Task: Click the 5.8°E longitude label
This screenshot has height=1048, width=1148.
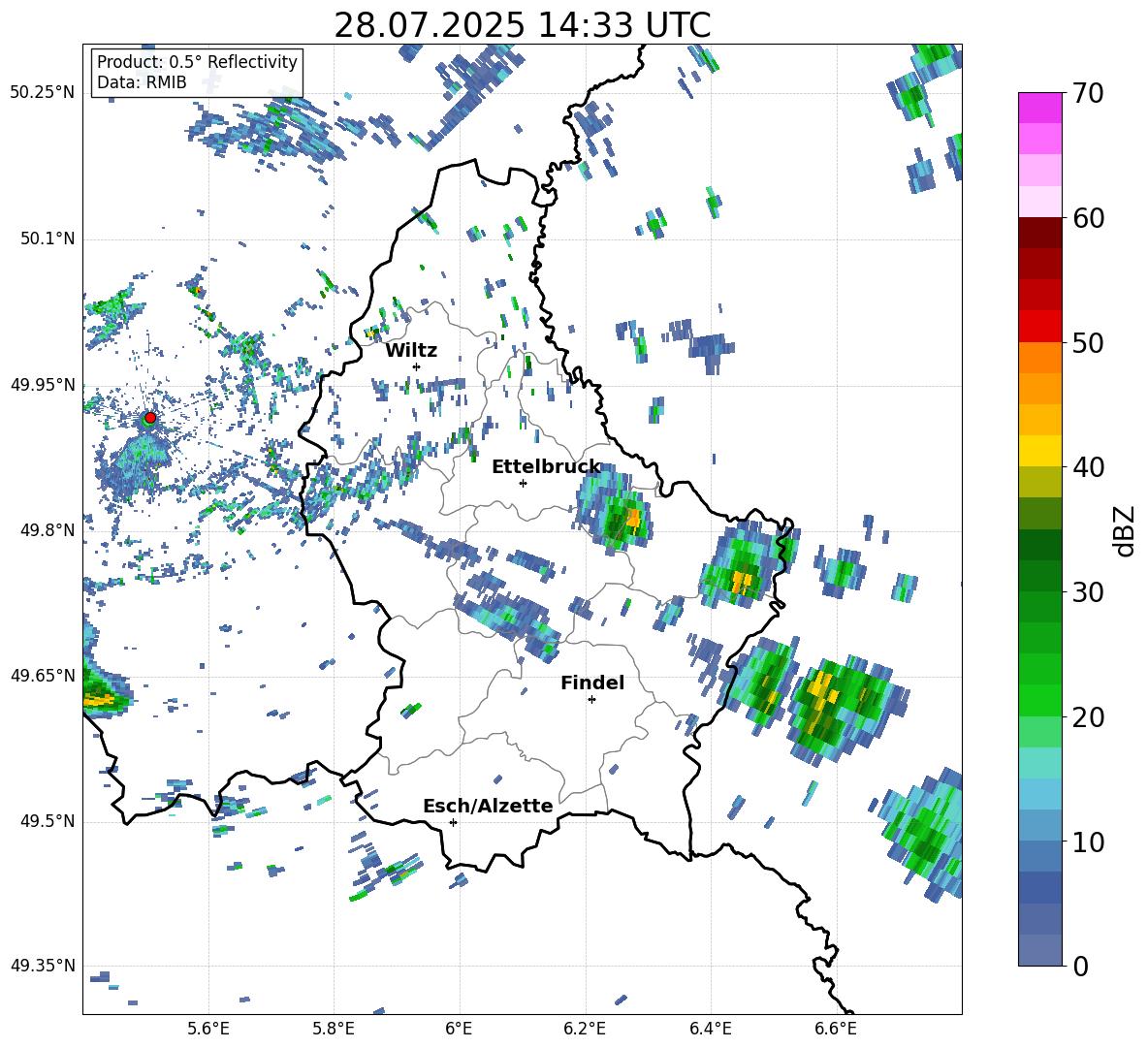Action: [334, 1029]
